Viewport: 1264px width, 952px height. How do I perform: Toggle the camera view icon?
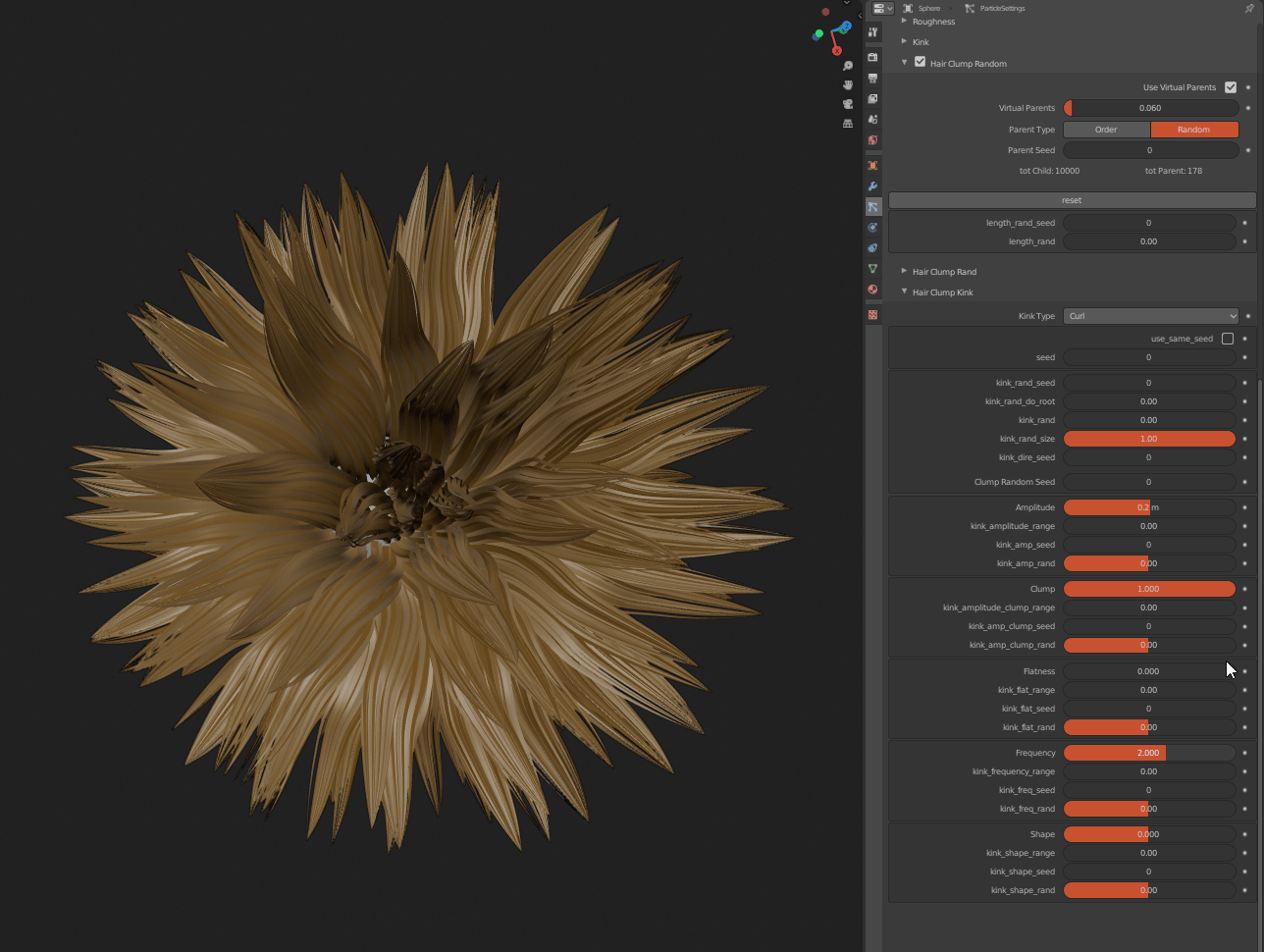848,104
